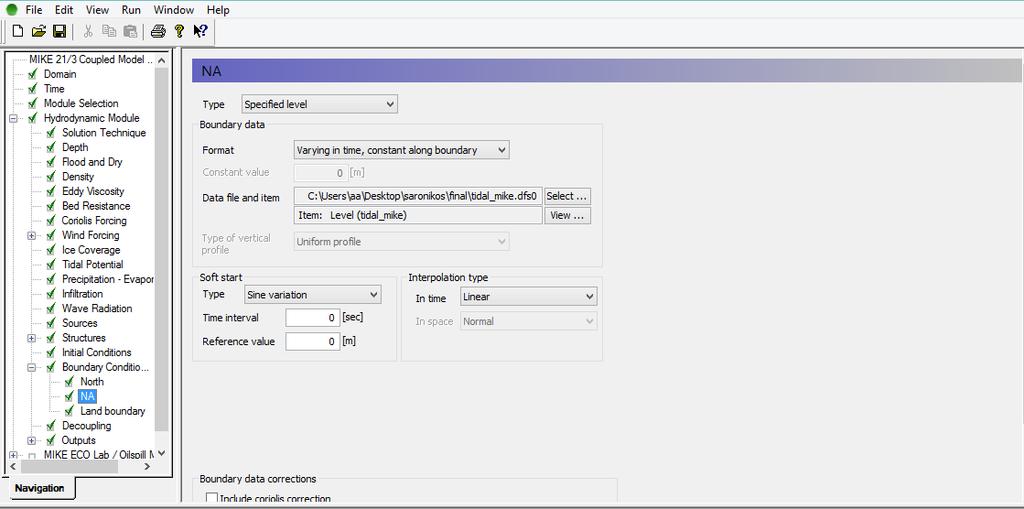This screenshot has width=1024, height=509.
Task: Click the View ... item button
Action: click(568, 215)
